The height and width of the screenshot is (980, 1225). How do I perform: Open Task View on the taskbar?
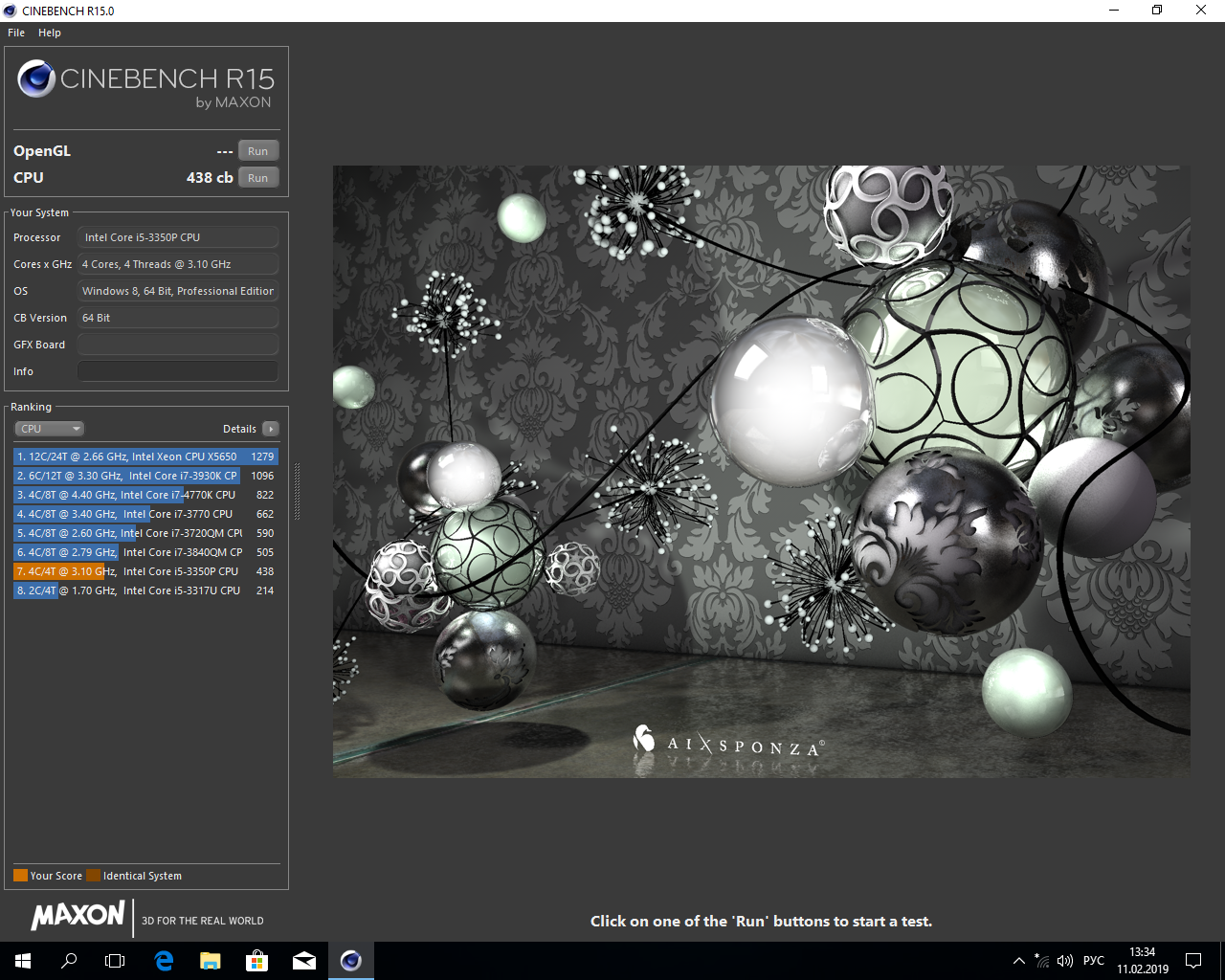[x=115, y=961]
